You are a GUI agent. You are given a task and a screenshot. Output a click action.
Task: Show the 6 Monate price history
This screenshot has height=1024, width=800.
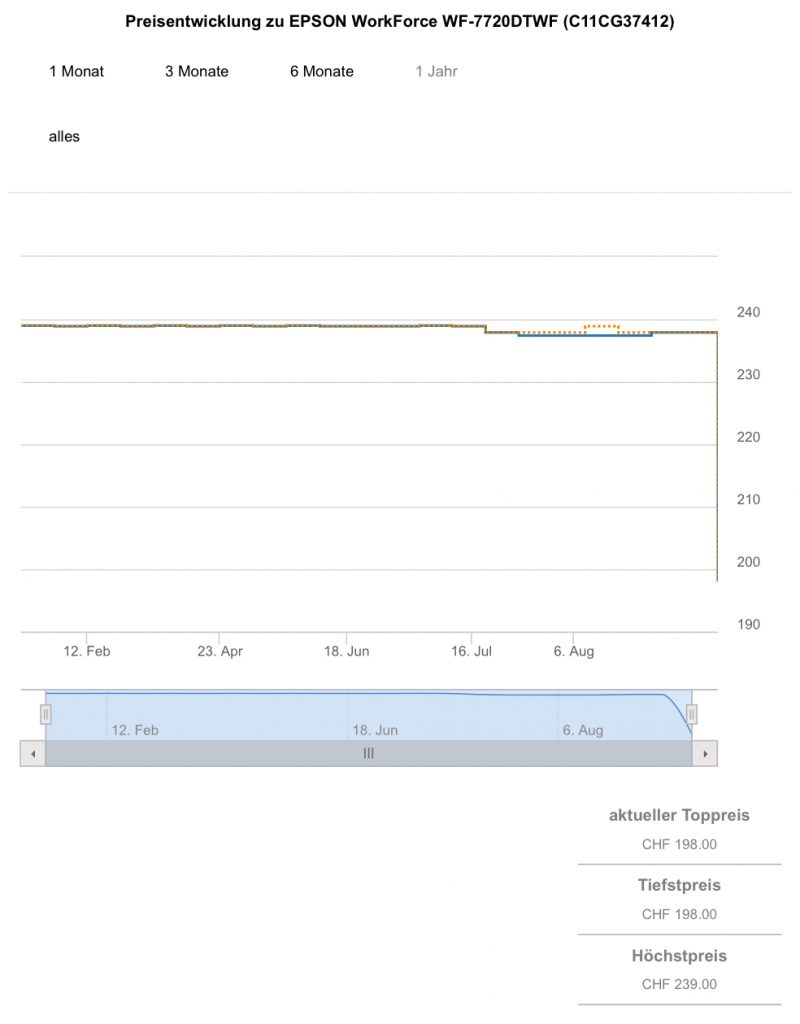point(322,71)
